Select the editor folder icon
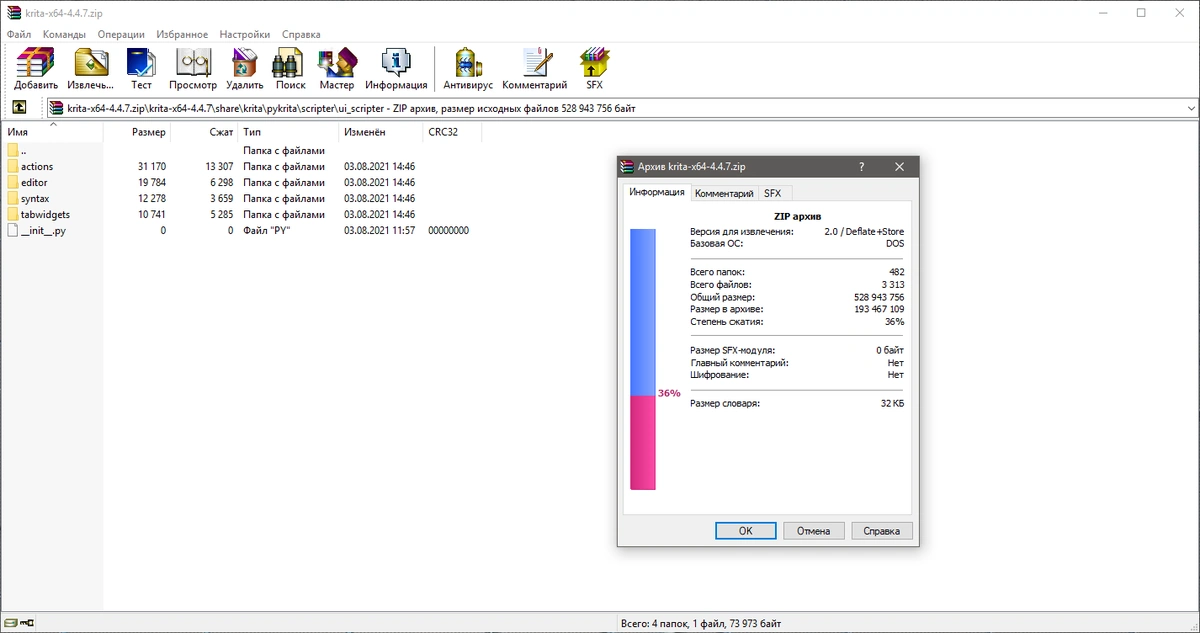 tap(12, 182)
